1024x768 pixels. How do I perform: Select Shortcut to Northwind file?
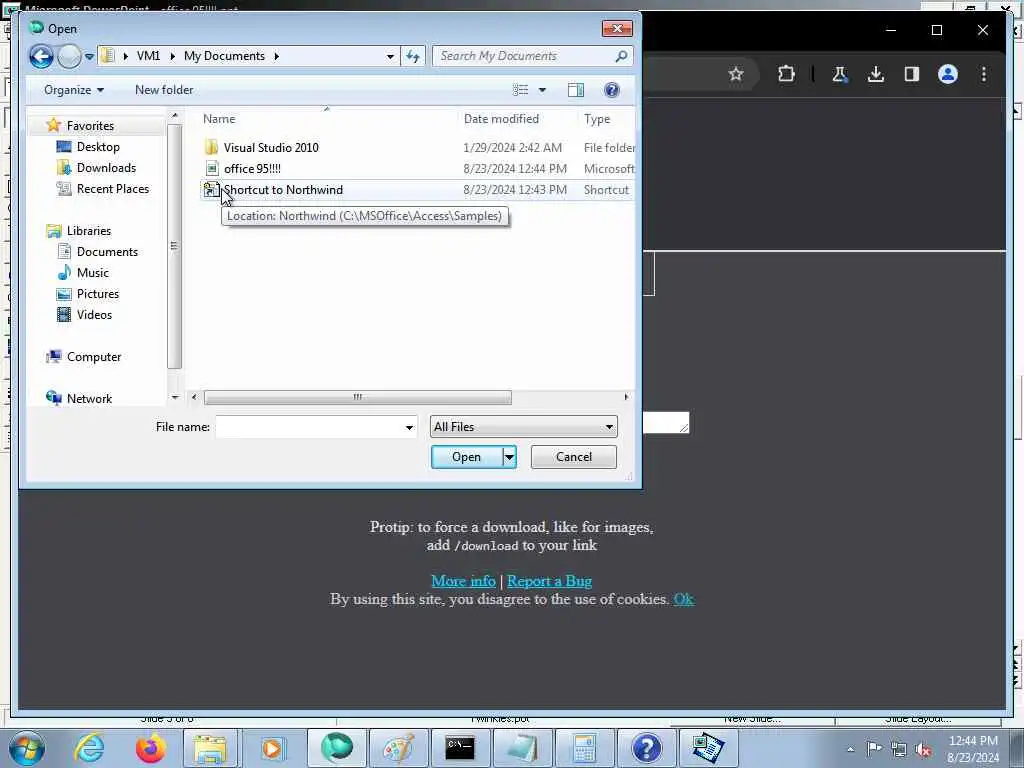(283, 189)
